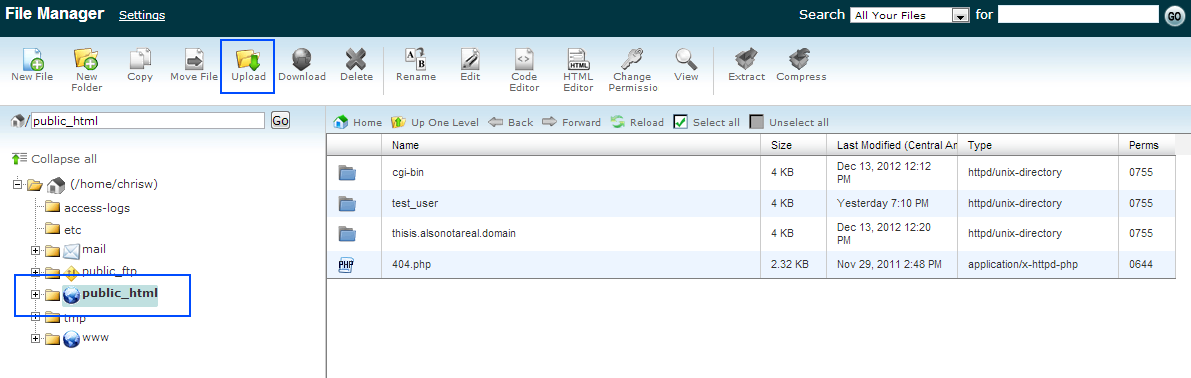This screenshot has width=1191, height=378.
Task: Expand the public_html tree node
Action: (x=35, y=295)
